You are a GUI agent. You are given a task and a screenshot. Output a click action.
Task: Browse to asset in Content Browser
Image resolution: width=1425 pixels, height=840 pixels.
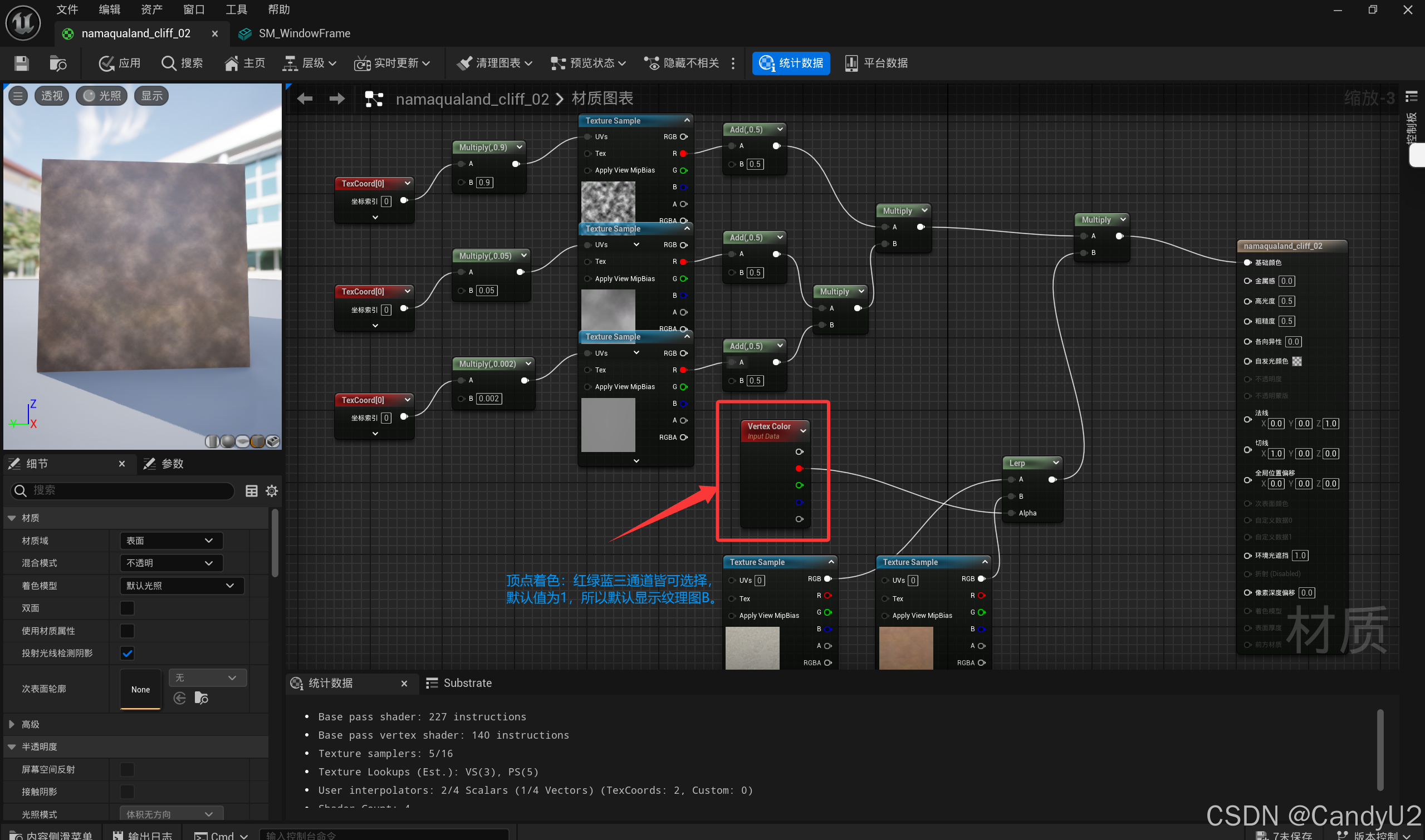57,63
